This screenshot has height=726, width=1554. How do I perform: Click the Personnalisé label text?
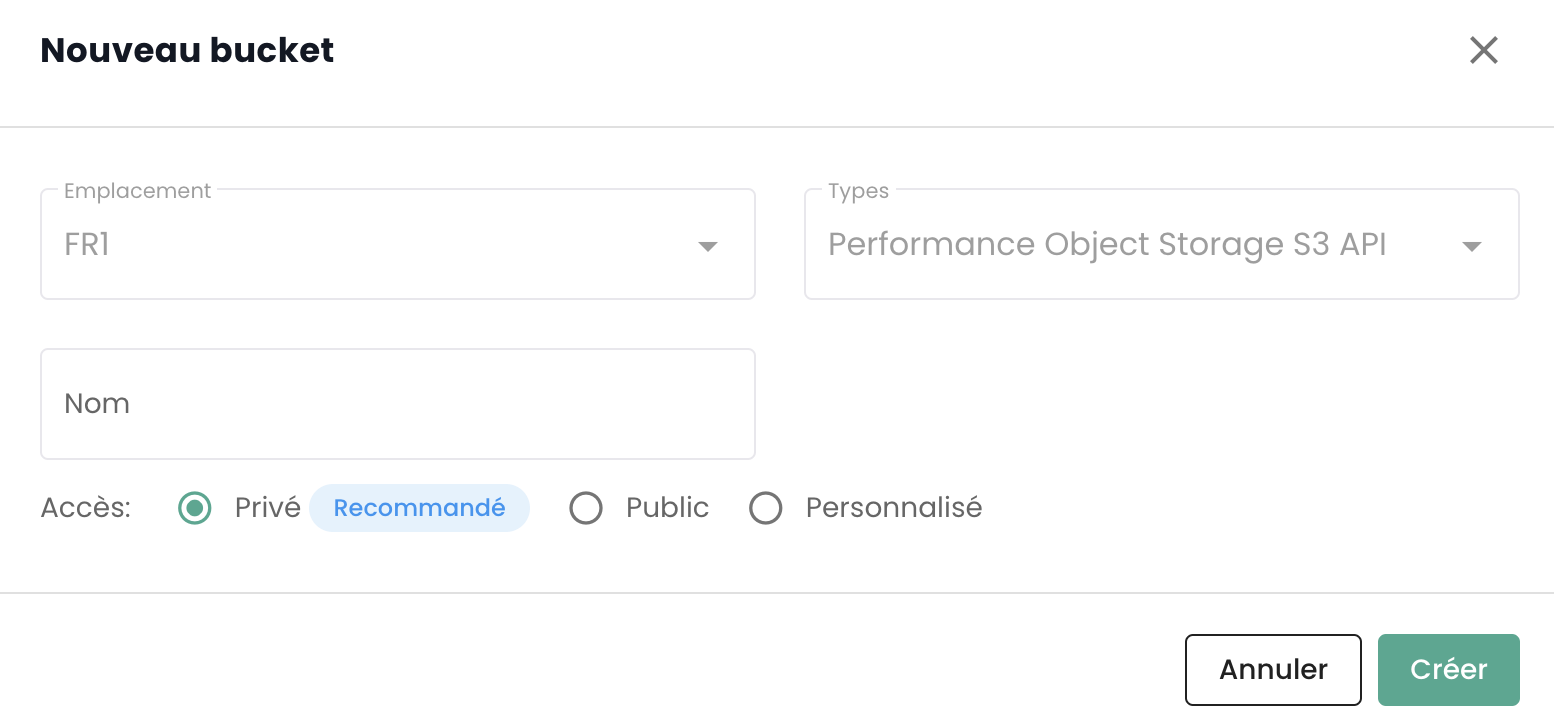coord(893,508)
